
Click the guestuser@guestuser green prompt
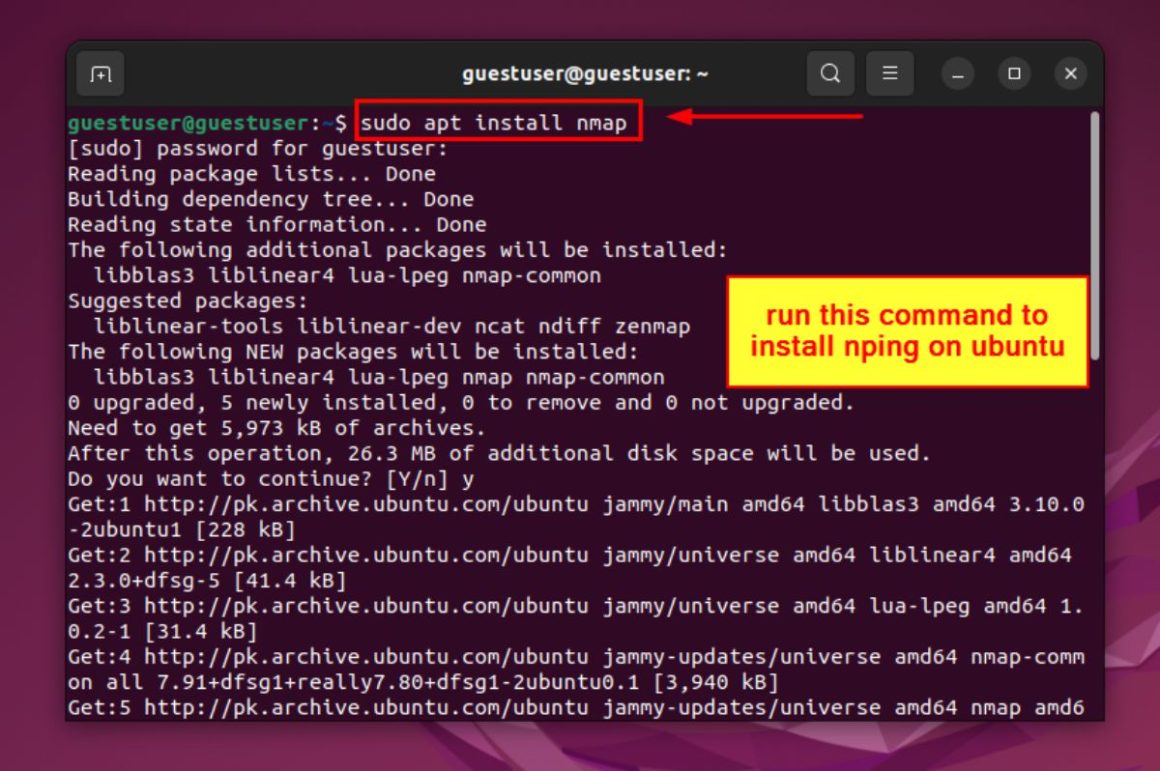point(188,123)
